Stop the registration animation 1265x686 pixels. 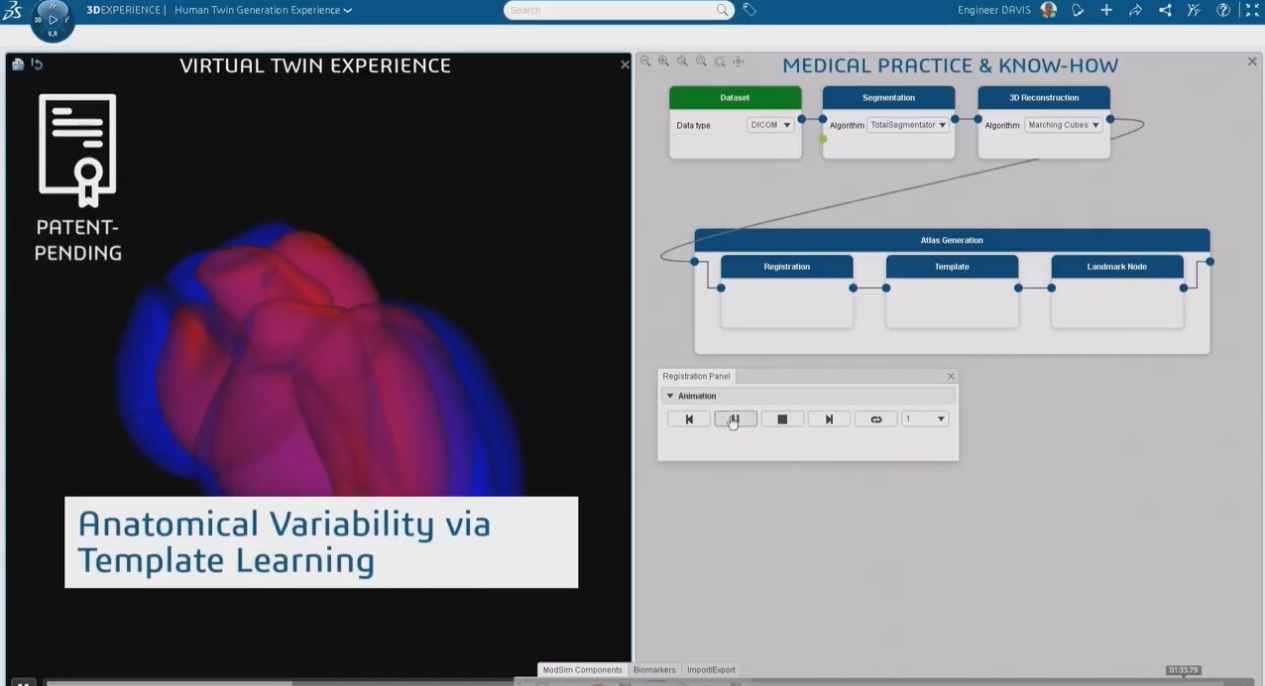(x=782, y=419)
